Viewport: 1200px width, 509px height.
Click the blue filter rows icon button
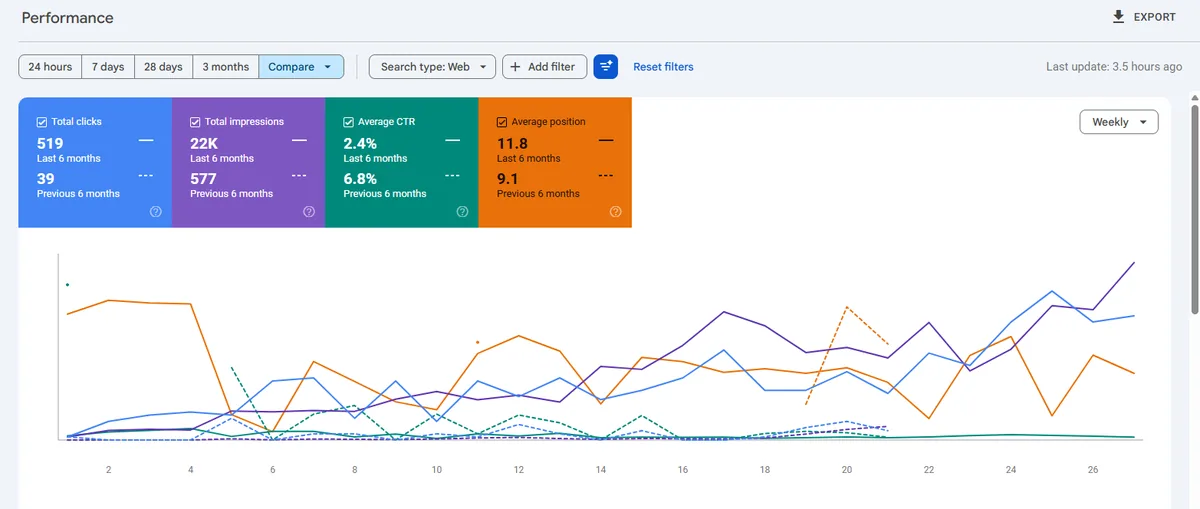606,67
